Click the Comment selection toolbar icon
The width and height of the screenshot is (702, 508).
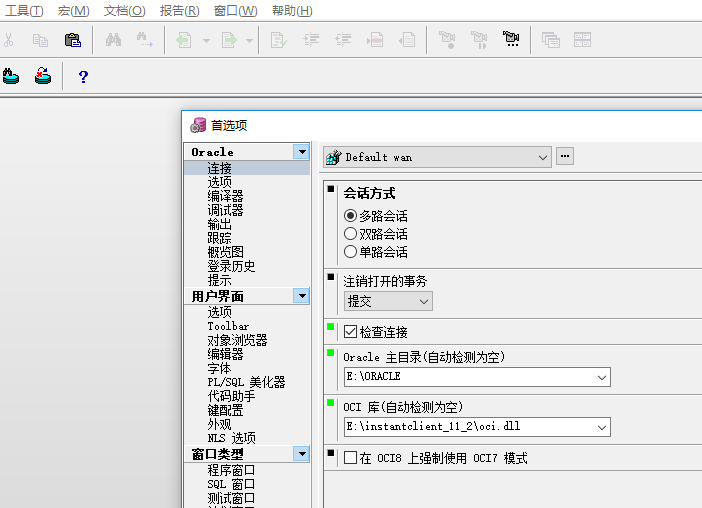tap(375, 40)
